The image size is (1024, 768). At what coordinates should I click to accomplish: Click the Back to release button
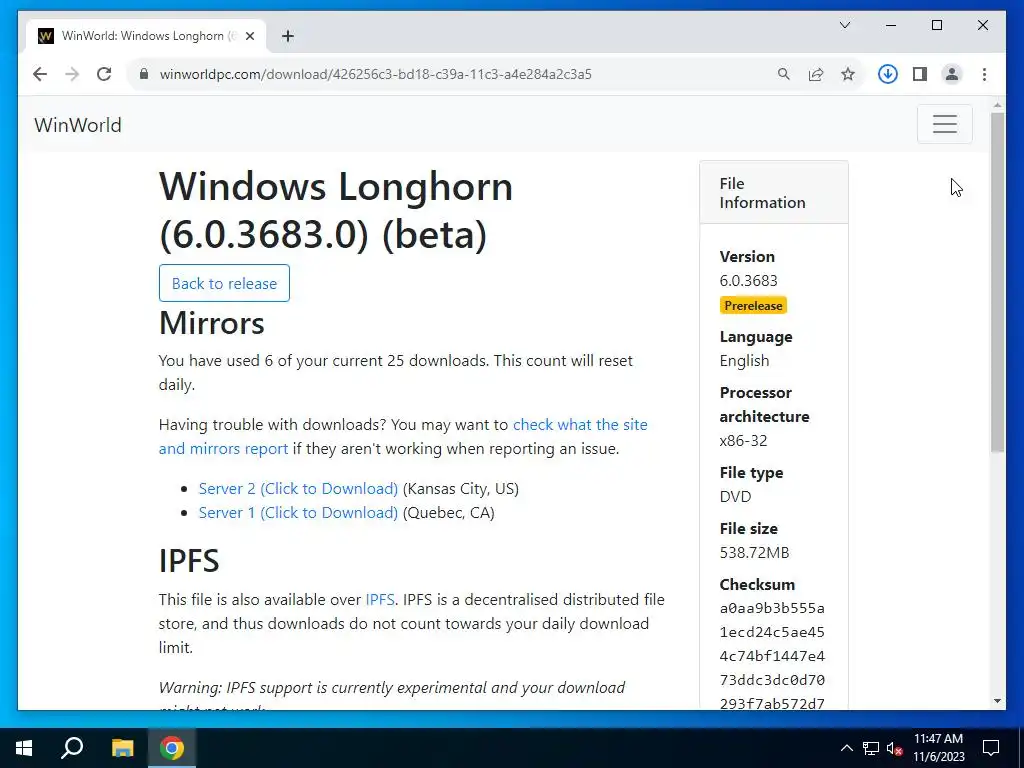(224, 283)
